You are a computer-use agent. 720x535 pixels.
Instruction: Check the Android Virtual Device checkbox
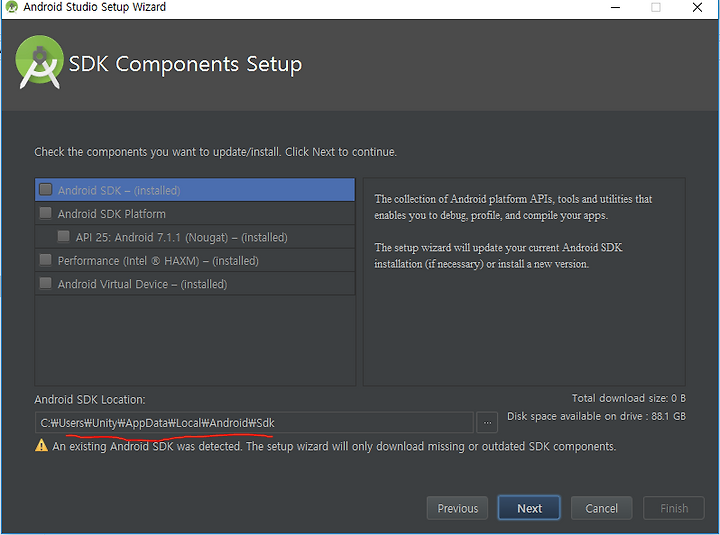45,283
